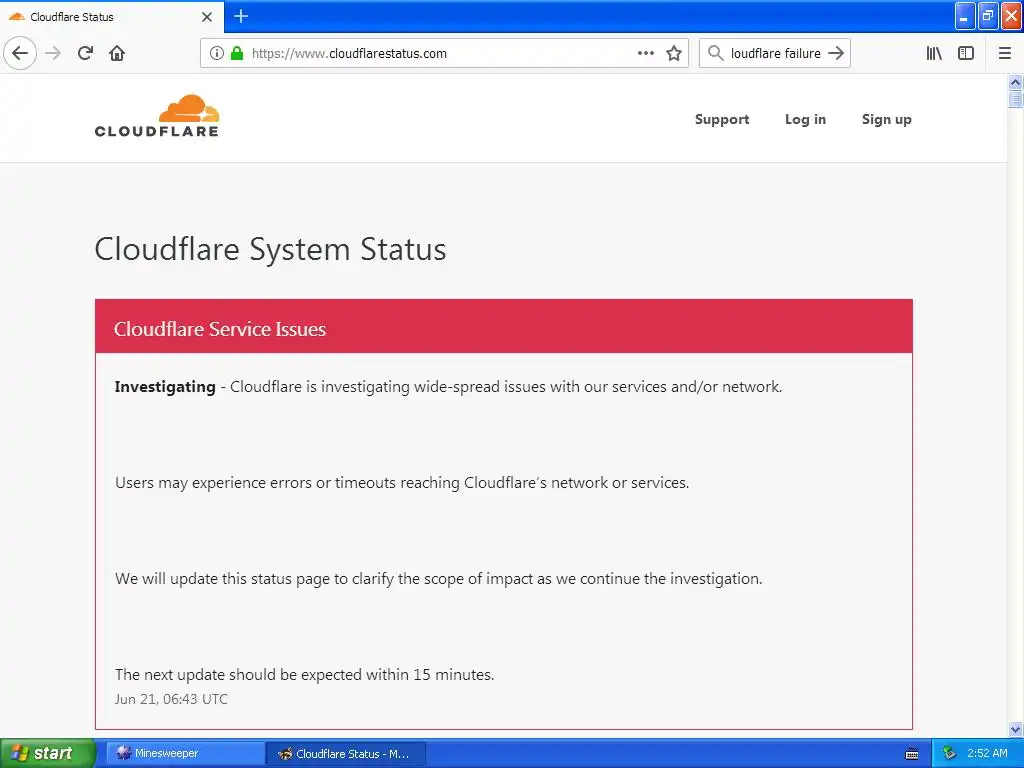Reload the Cloudflare Status page

click(x=86, y=53)
